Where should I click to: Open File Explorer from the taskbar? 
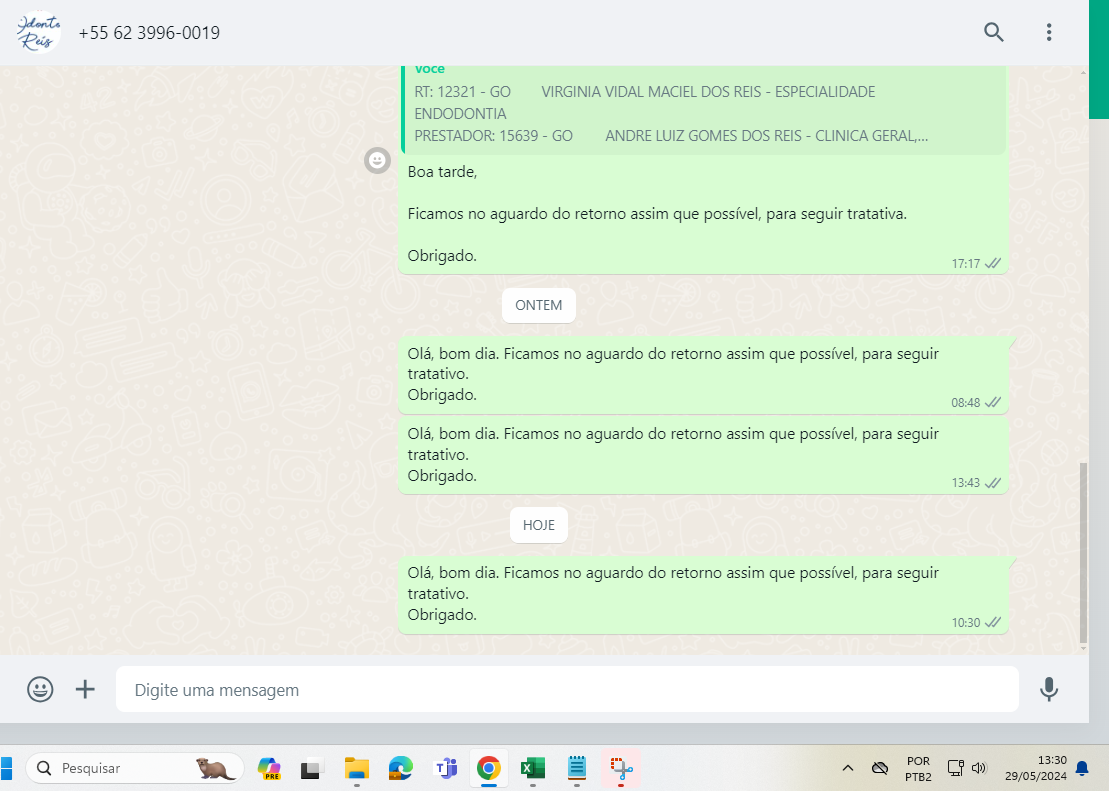pyautogui.click(x=357, y=768)
